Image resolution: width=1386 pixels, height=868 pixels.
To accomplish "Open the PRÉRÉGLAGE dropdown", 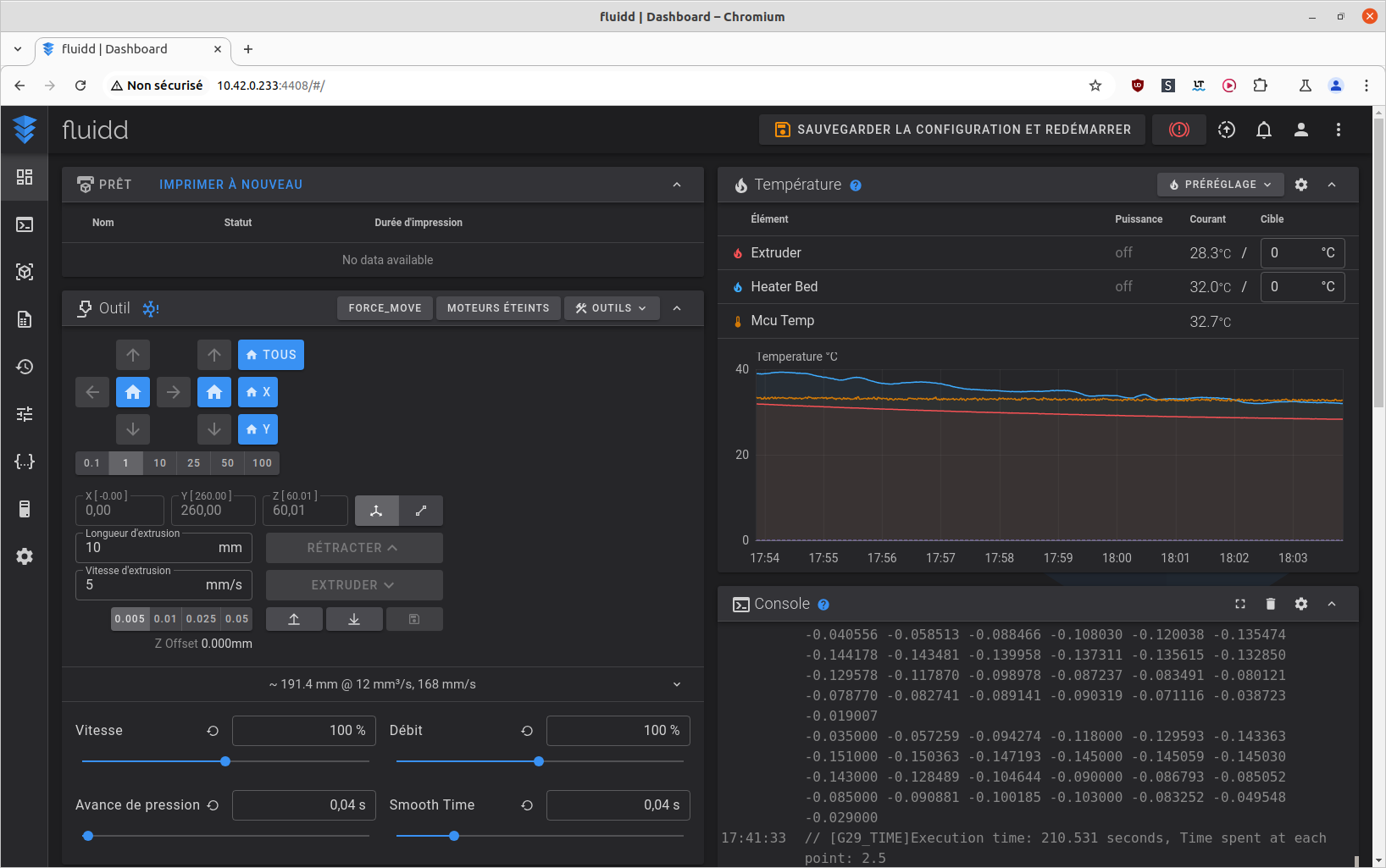I will (x=1220, y=185).
